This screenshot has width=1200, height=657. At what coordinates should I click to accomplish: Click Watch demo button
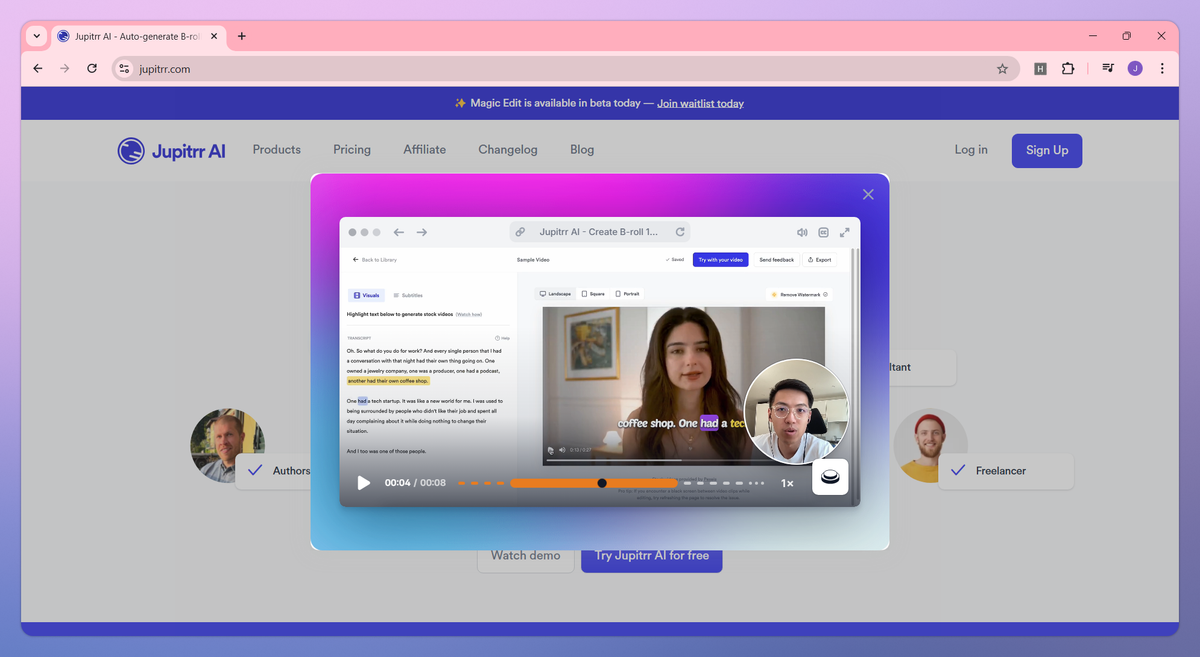[x=526, y=556]
